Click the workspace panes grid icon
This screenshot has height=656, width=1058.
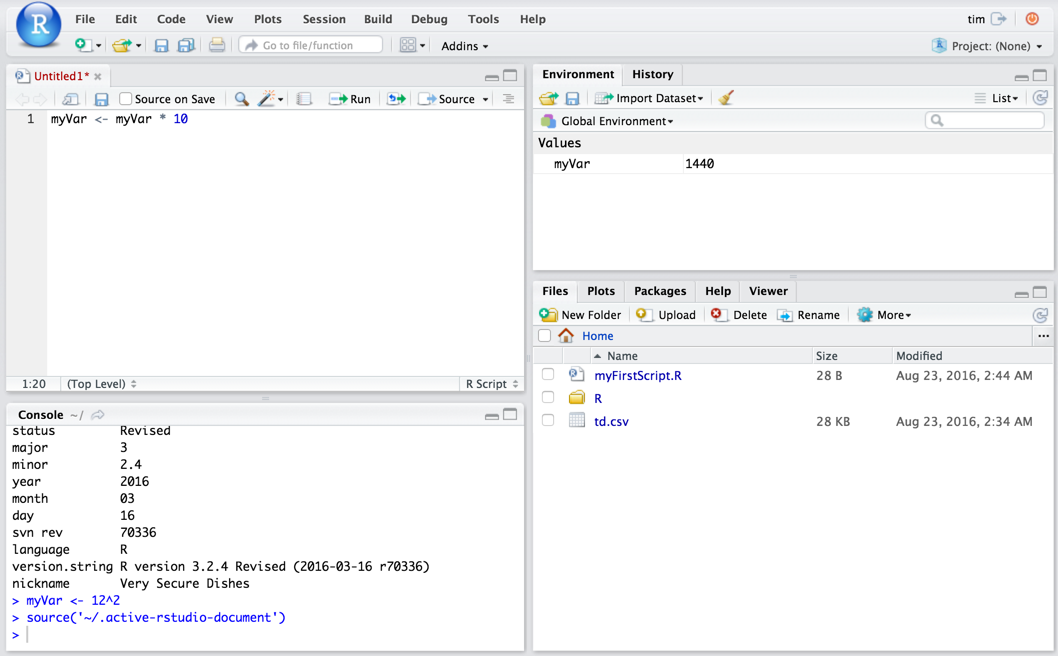click(x=408, y=45)
